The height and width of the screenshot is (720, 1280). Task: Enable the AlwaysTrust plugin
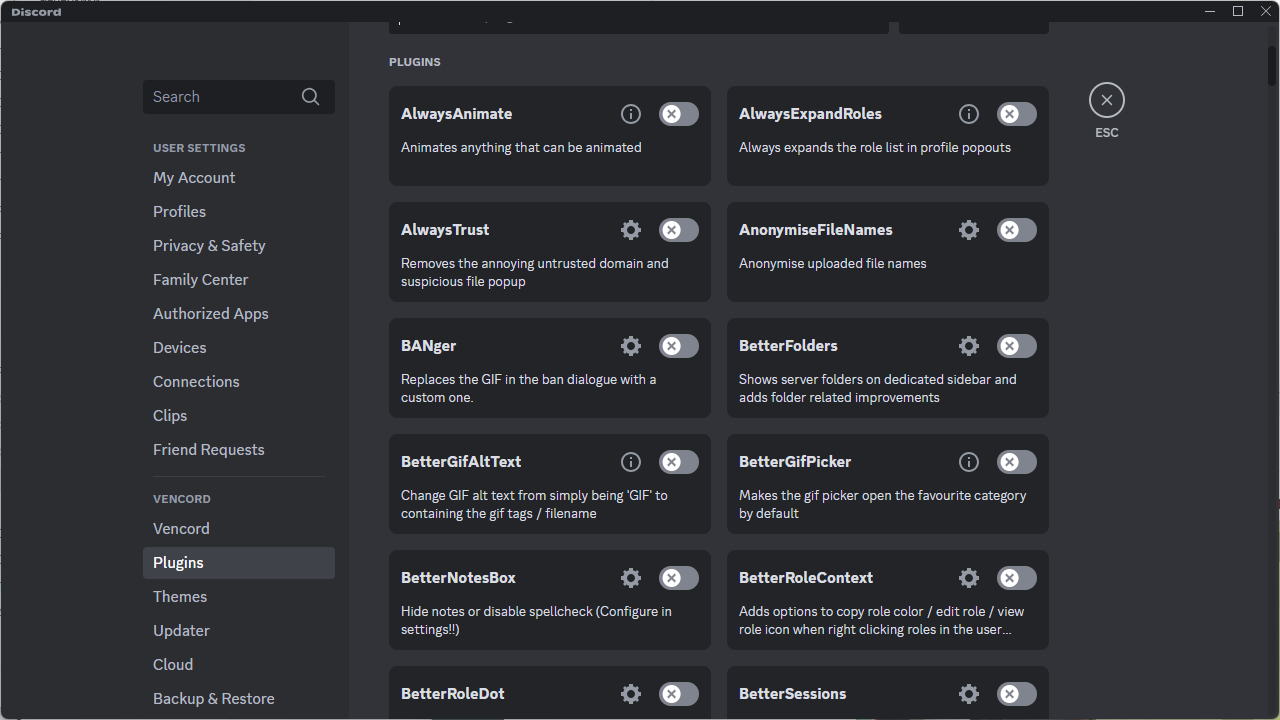(x=678, y=230)
